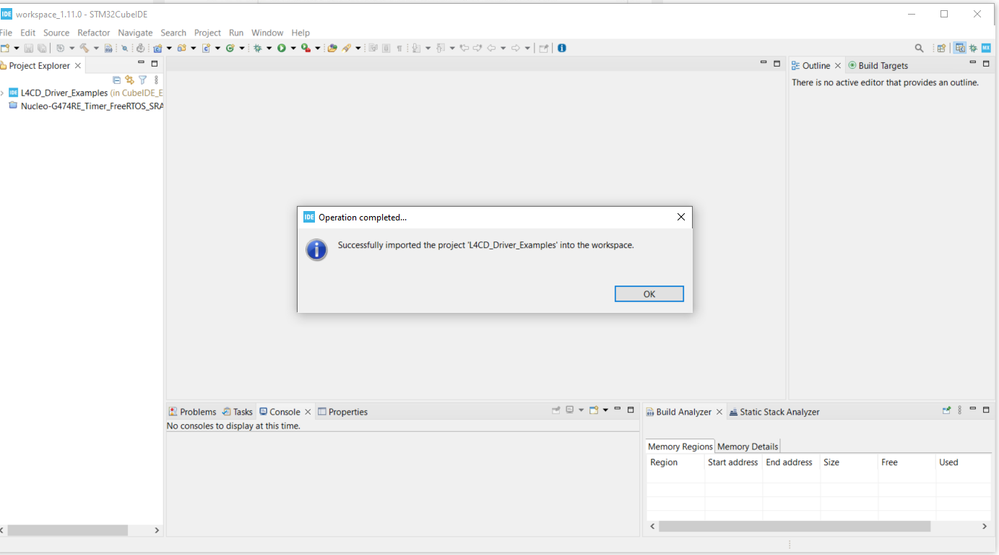Open the Project menu
Image resolution: width=999 pixels, height=555 pixels.
pyautogui.click(x=207, y=32)
